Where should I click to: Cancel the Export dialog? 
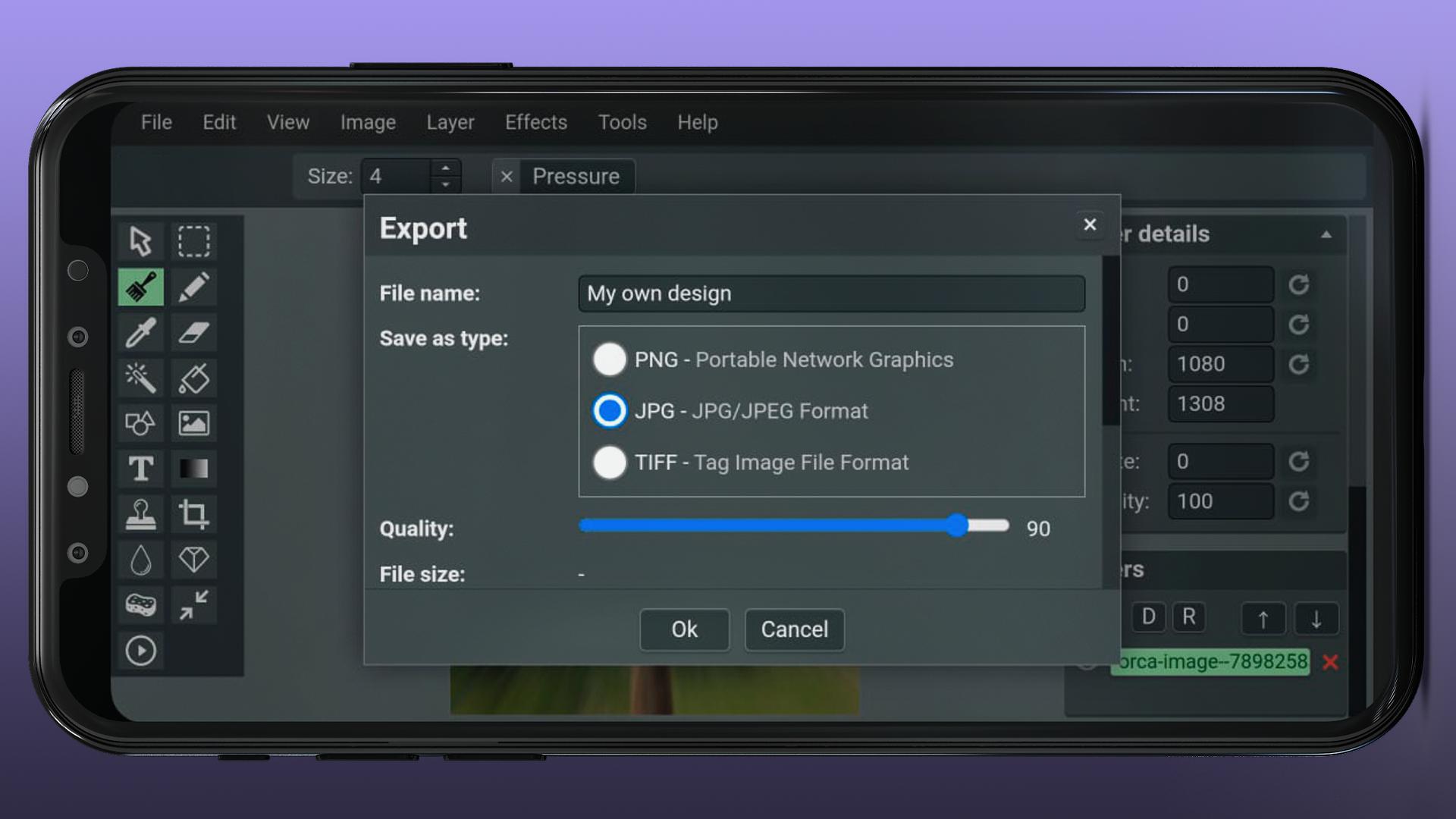click(795, 629)
